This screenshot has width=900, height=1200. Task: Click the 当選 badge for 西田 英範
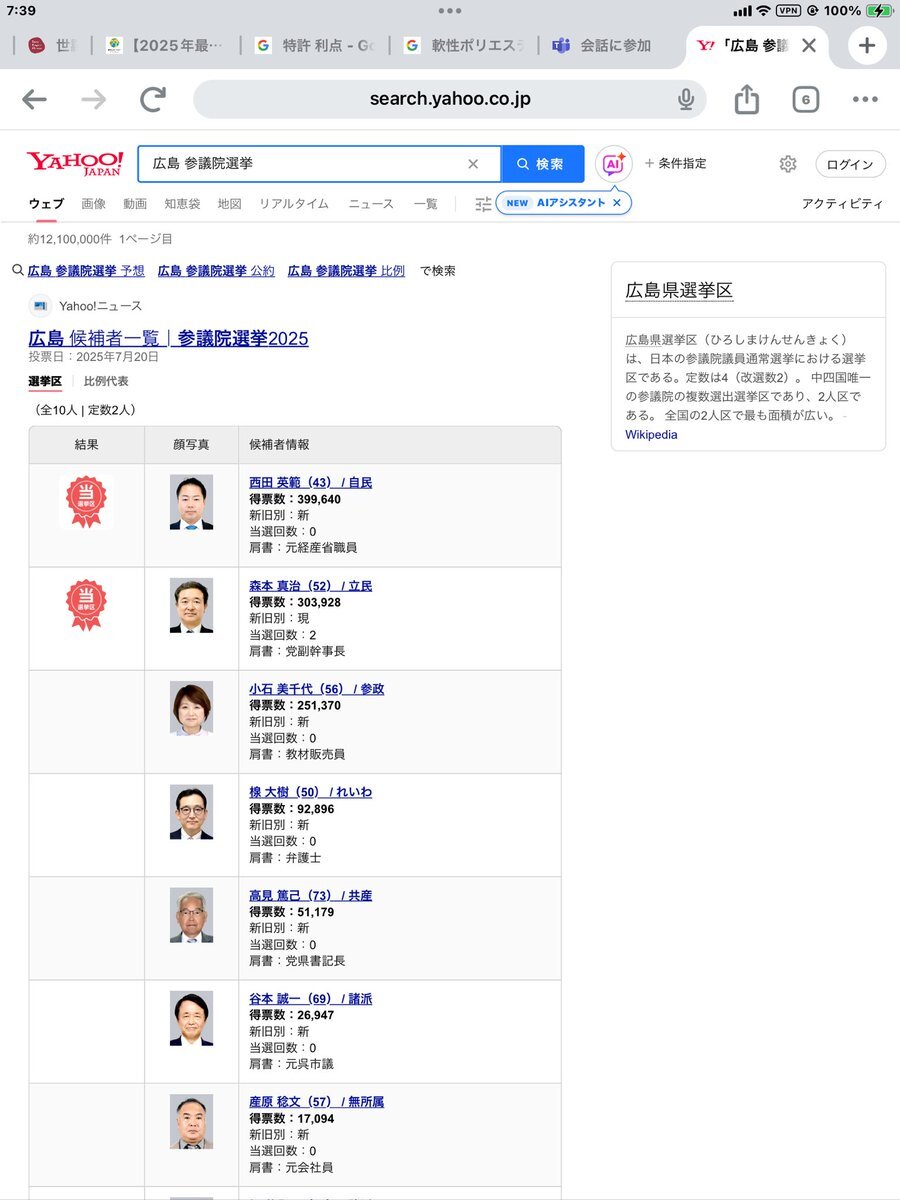[86, 501]
